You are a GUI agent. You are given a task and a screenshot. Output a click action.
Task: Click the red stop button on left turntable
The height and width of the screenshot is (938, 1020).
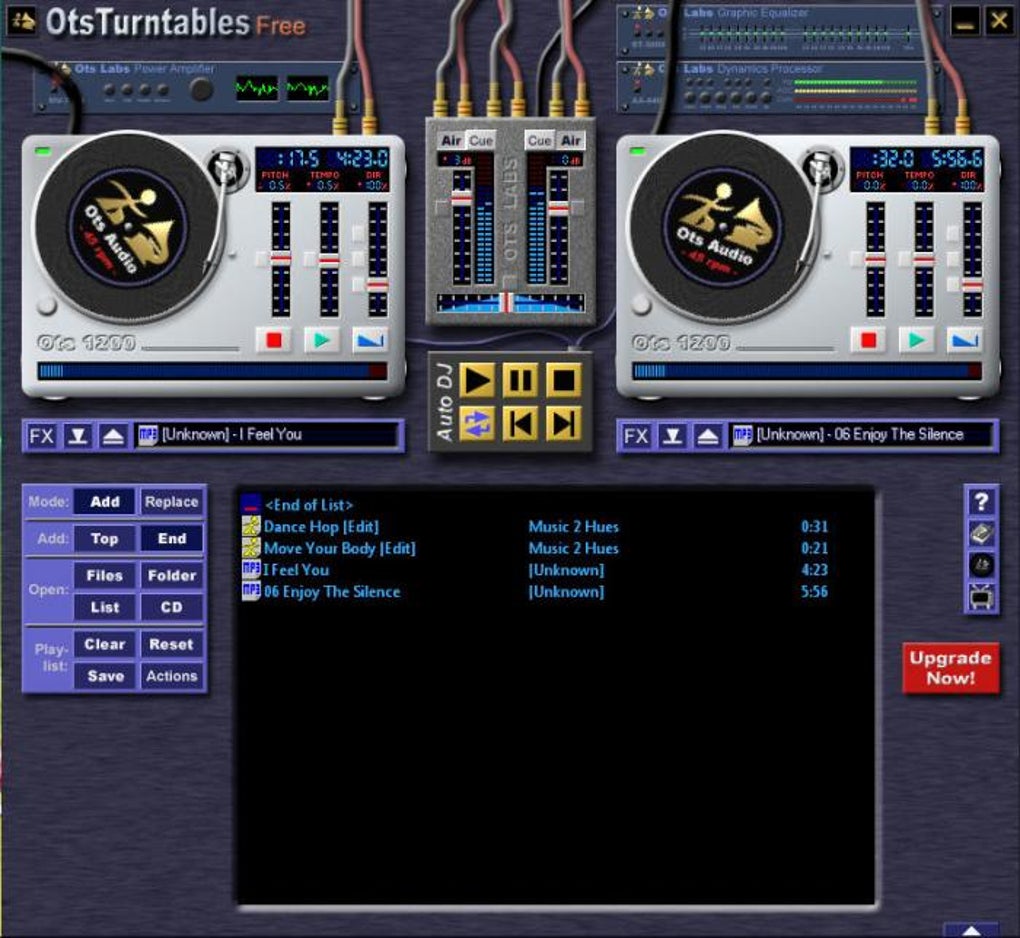tap(274, 340)
